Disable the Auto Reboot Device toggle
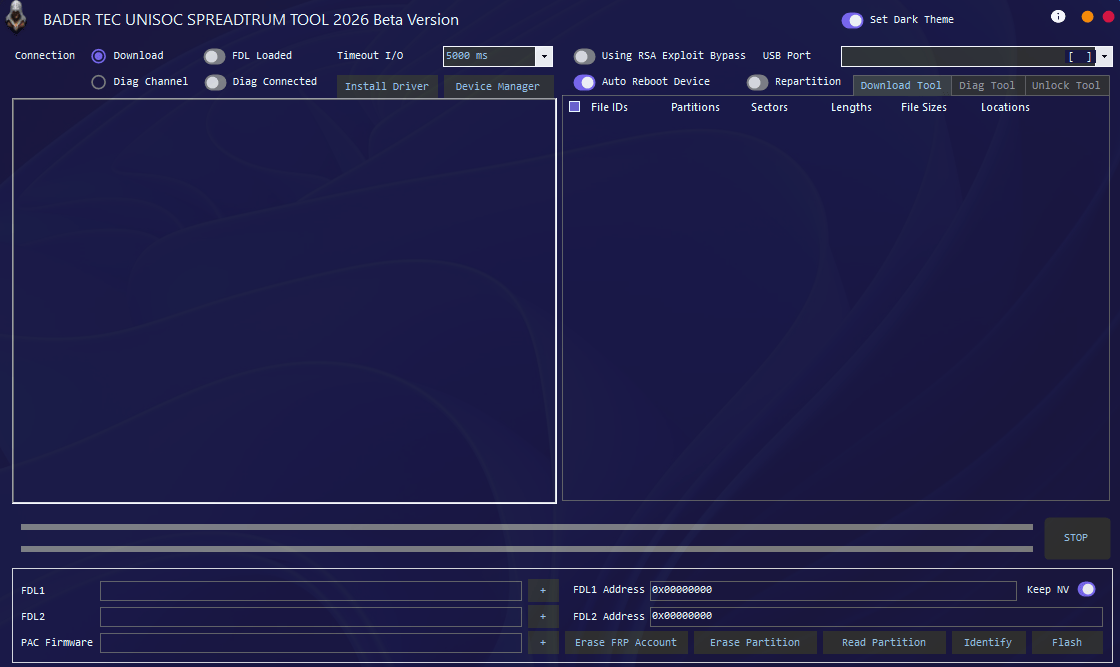 [x=584, y=82]
